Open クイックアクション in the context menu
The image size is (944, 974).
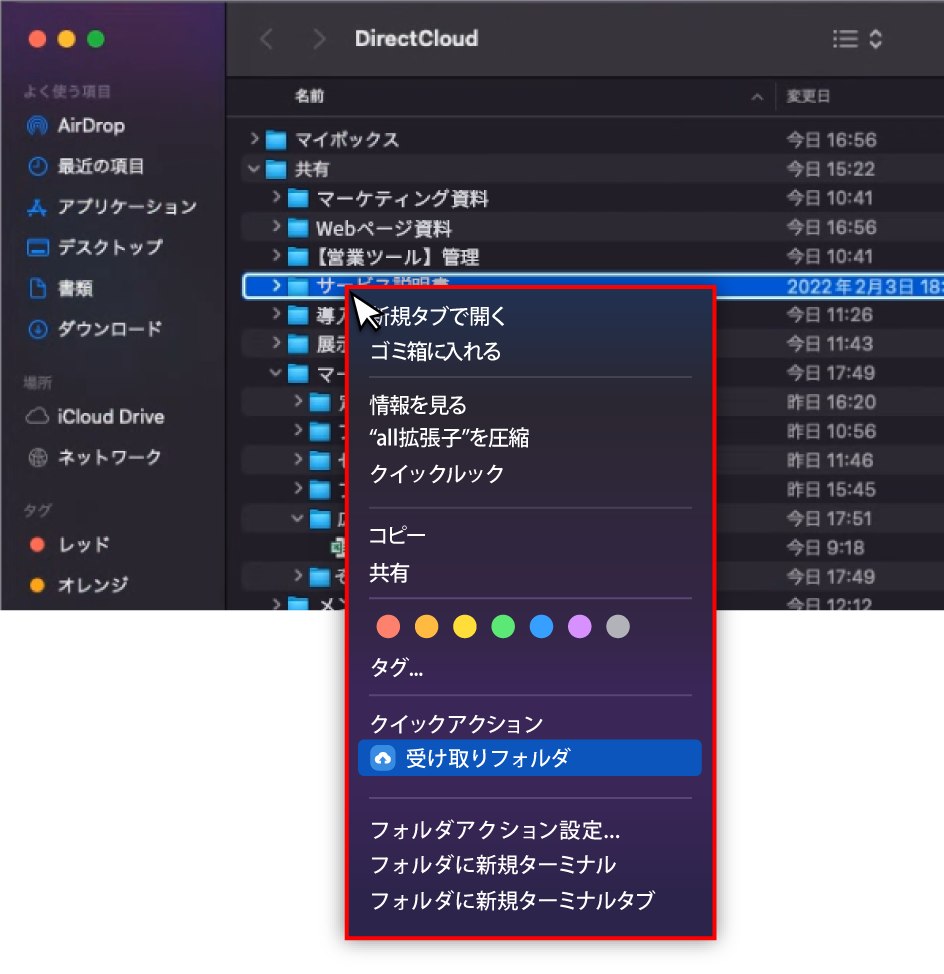(456, 724)
